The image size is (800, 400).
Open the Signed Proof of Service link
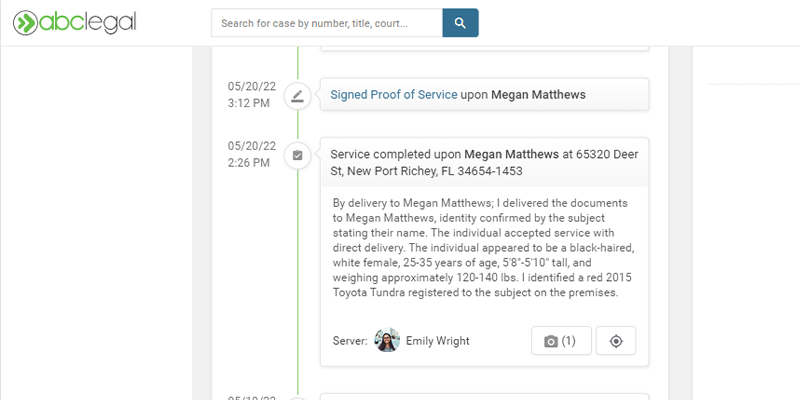393,95
